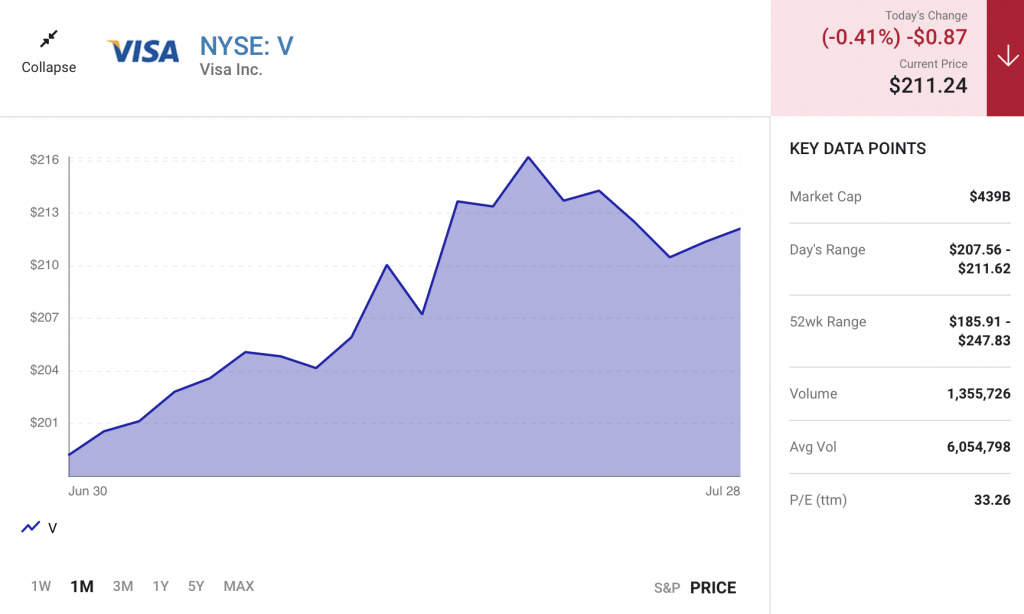The image size is (1024, 614).
Task: Switch chart to PRICE view
Action: (x=712, y=588)
